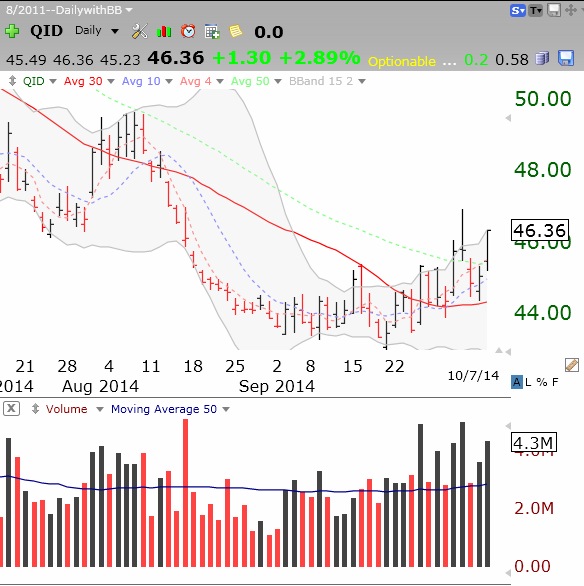The width and height of the screenshot is (584, 586).
Task: Click the move crosshair icon in title bar
Action: point(571,10)
